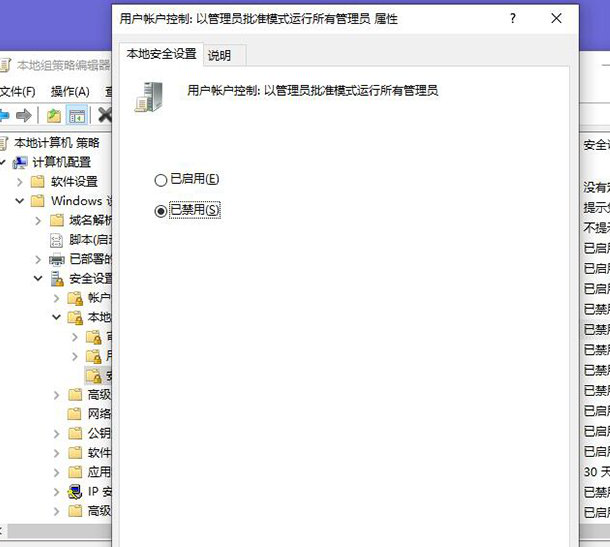Select the 已启用(E) radio button

(161, 180)
